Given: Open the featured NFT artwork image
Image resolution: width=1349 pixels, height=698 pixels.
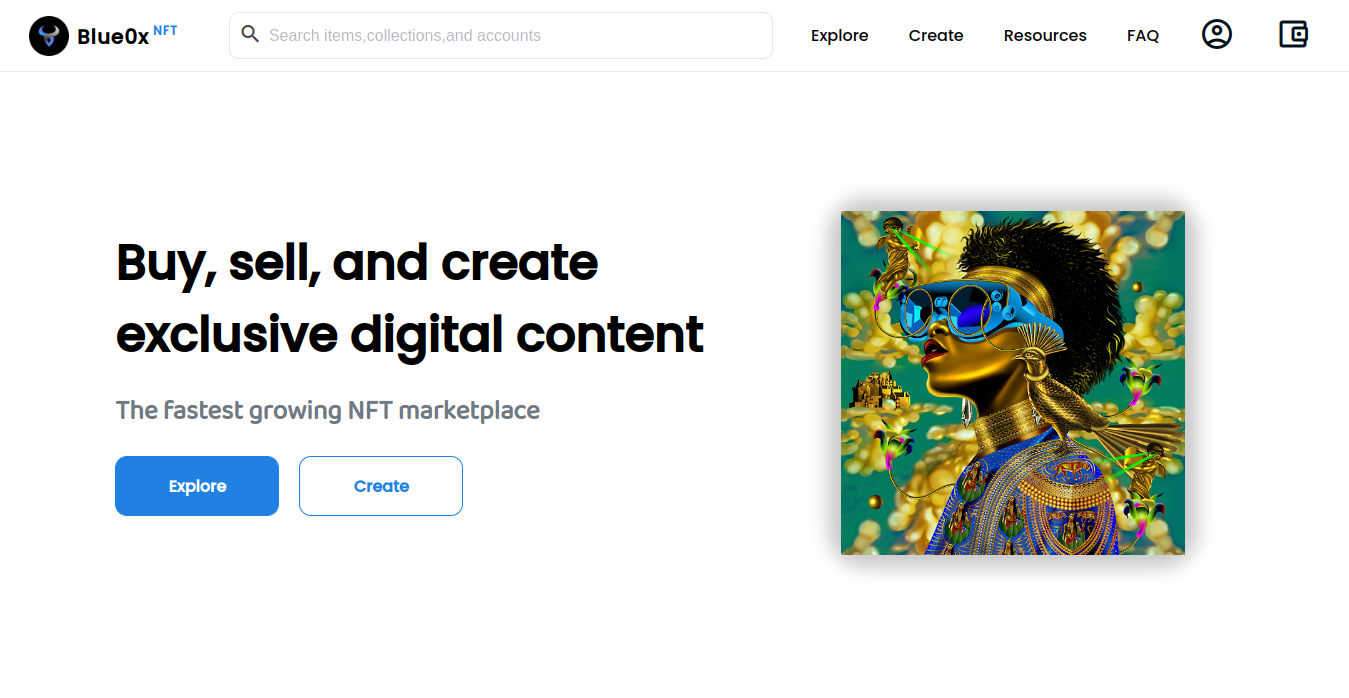Looking at the screenshot, I should click(x=1013, y=383).
